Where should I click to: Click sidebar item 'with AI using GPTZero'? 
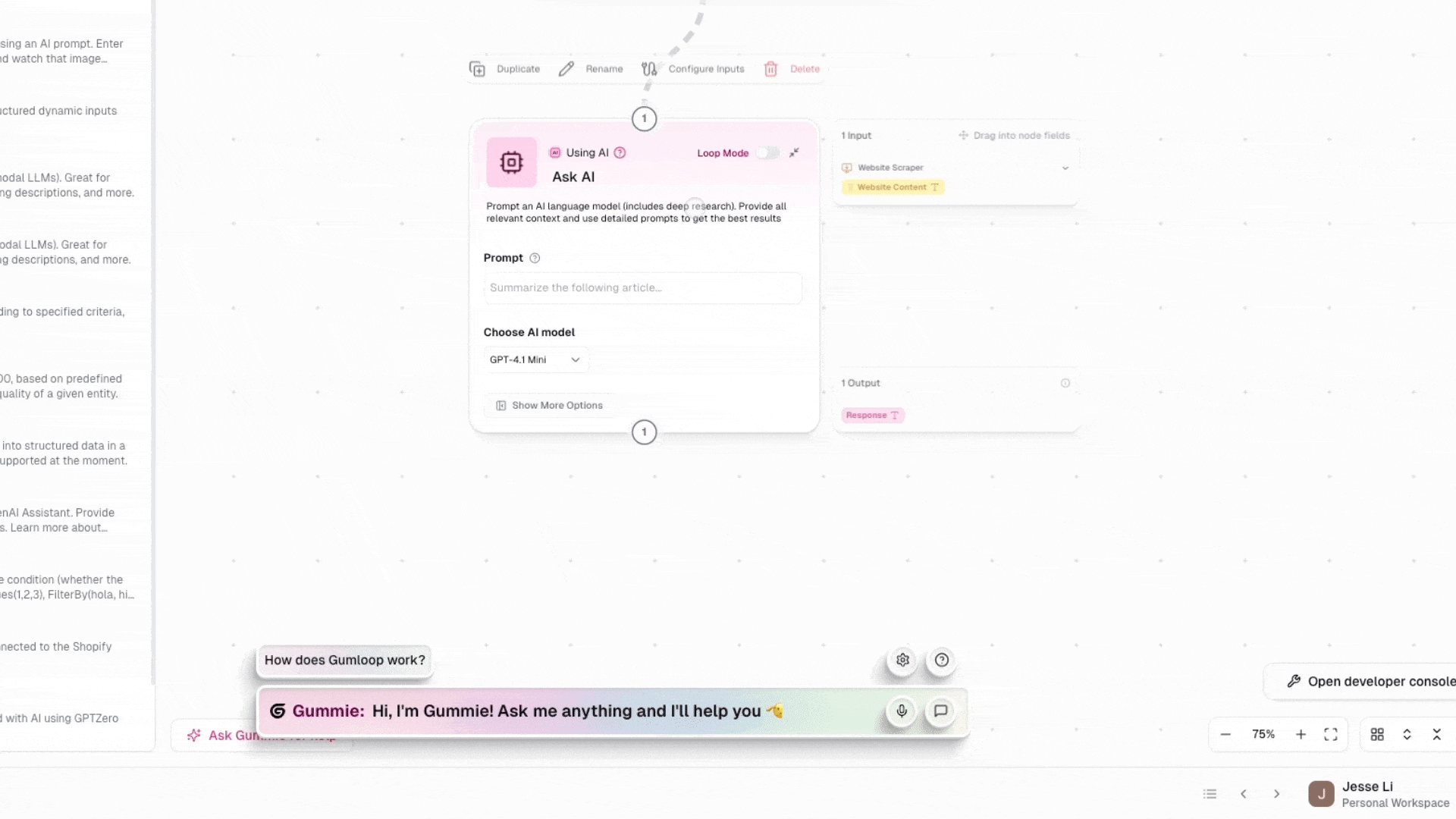(59, 718)
